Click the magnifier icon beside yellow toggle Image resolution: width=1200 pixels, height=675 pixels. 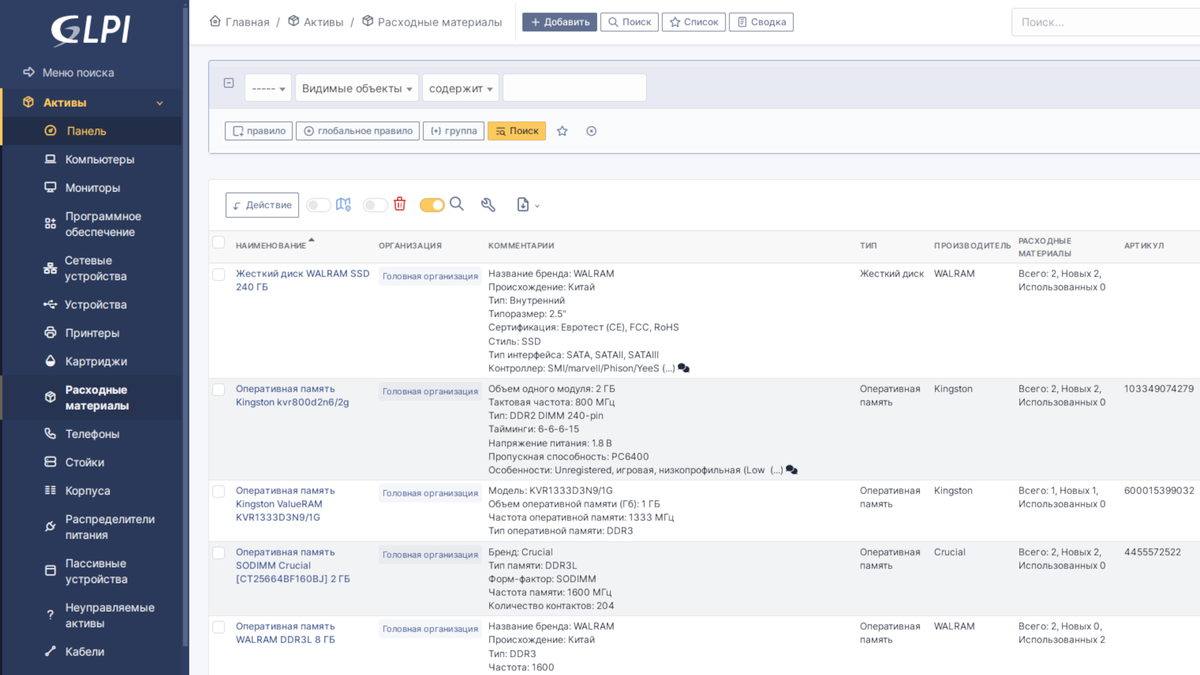(456, 204)
